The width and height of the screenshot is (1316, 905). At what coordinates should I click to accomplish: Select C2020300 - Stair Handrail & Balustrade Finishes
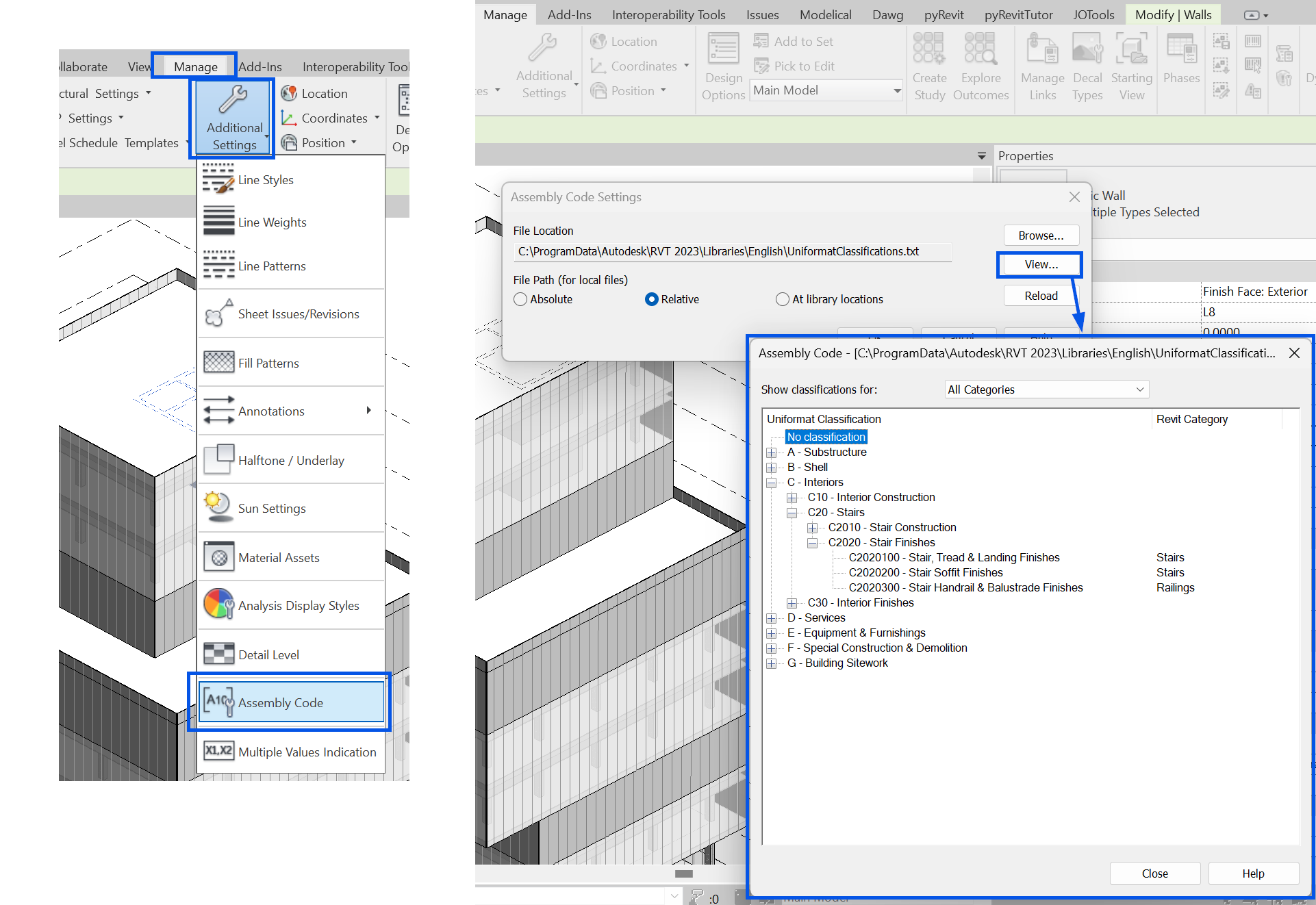click(965, 587)
